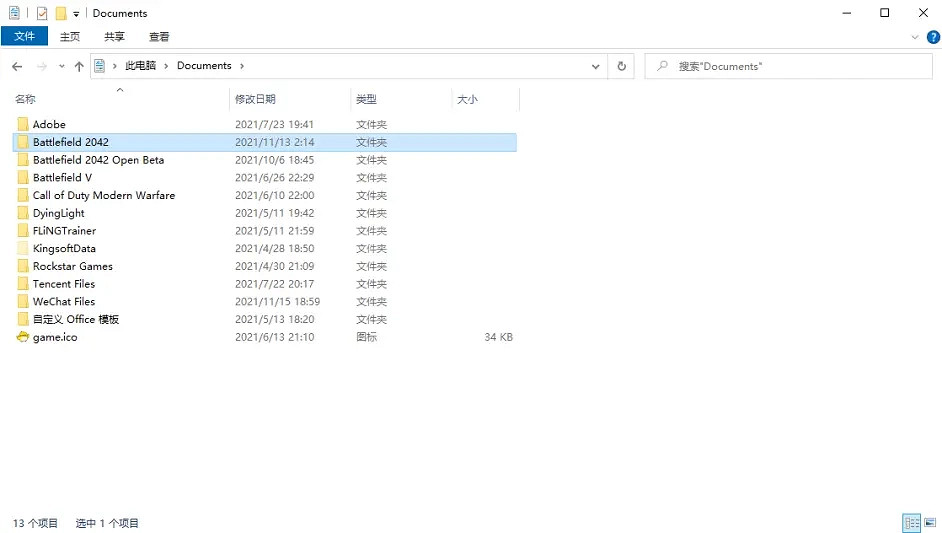Click the 此电脑 breadcrumb
942x533 pixels.
[x=140, y=65]
